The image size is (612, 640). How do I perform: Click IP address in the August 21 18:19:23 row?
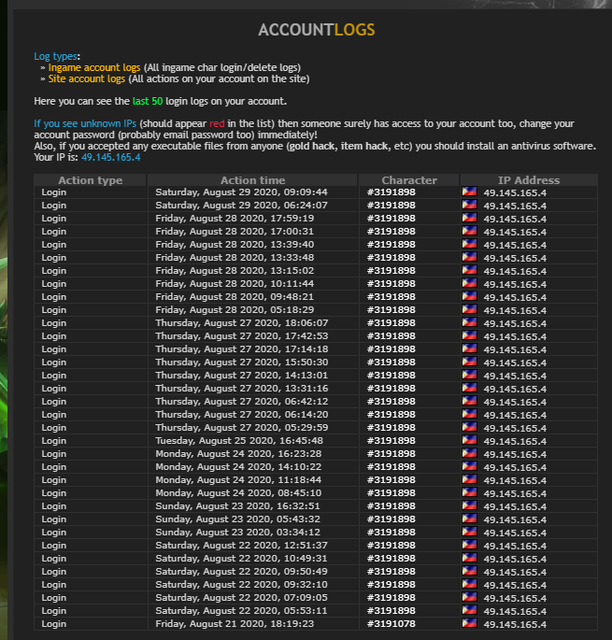pyautogui.click(x=515, y=624)
